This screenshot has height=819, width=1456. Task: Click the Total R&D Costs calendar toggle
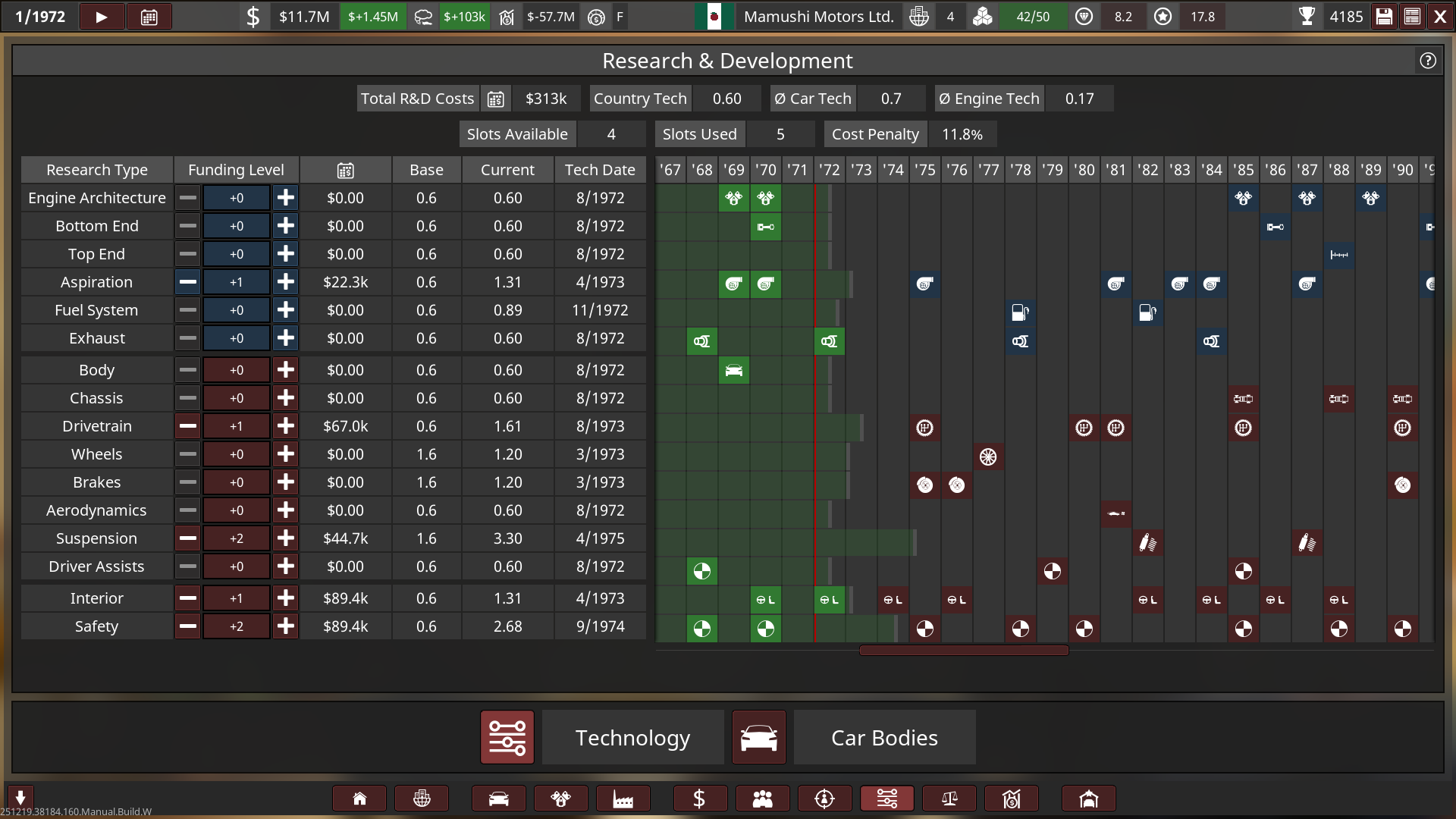pos(495,99)
